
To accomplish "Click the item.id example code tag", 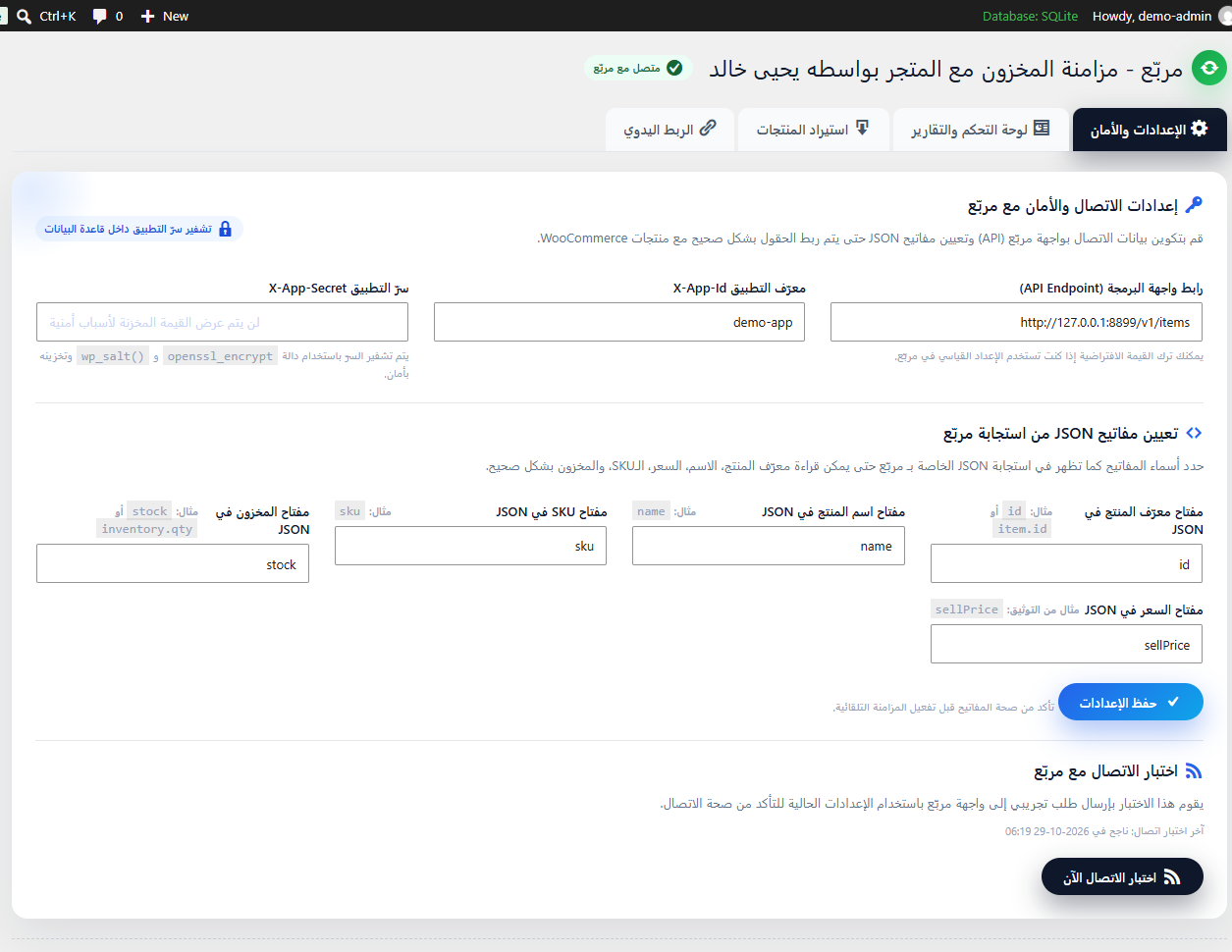I will click(x=1022, y=529).
